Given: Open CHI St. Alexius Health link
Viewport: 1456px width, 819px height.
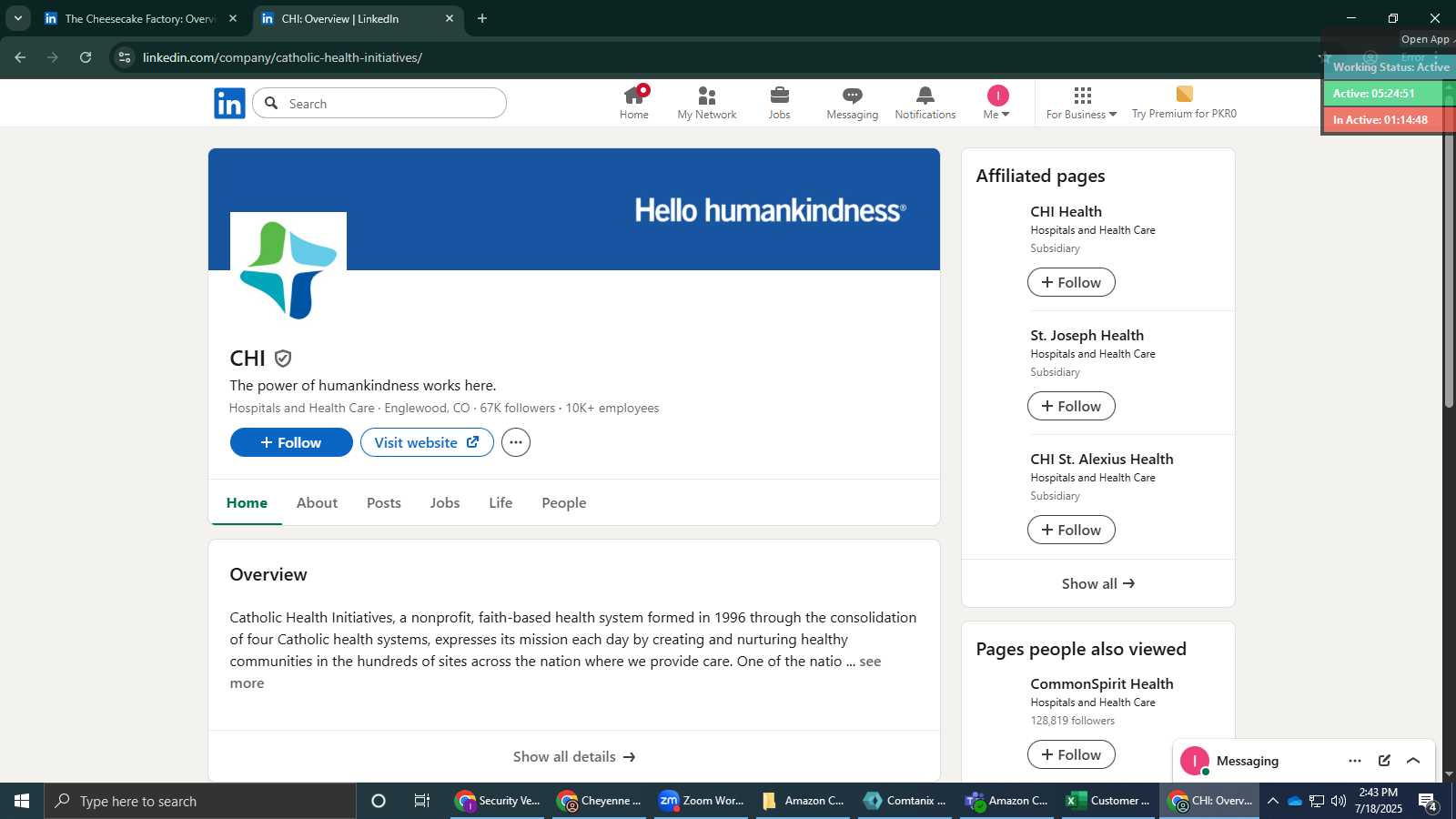Looking at the screenshot, I should coord(1101,459).
